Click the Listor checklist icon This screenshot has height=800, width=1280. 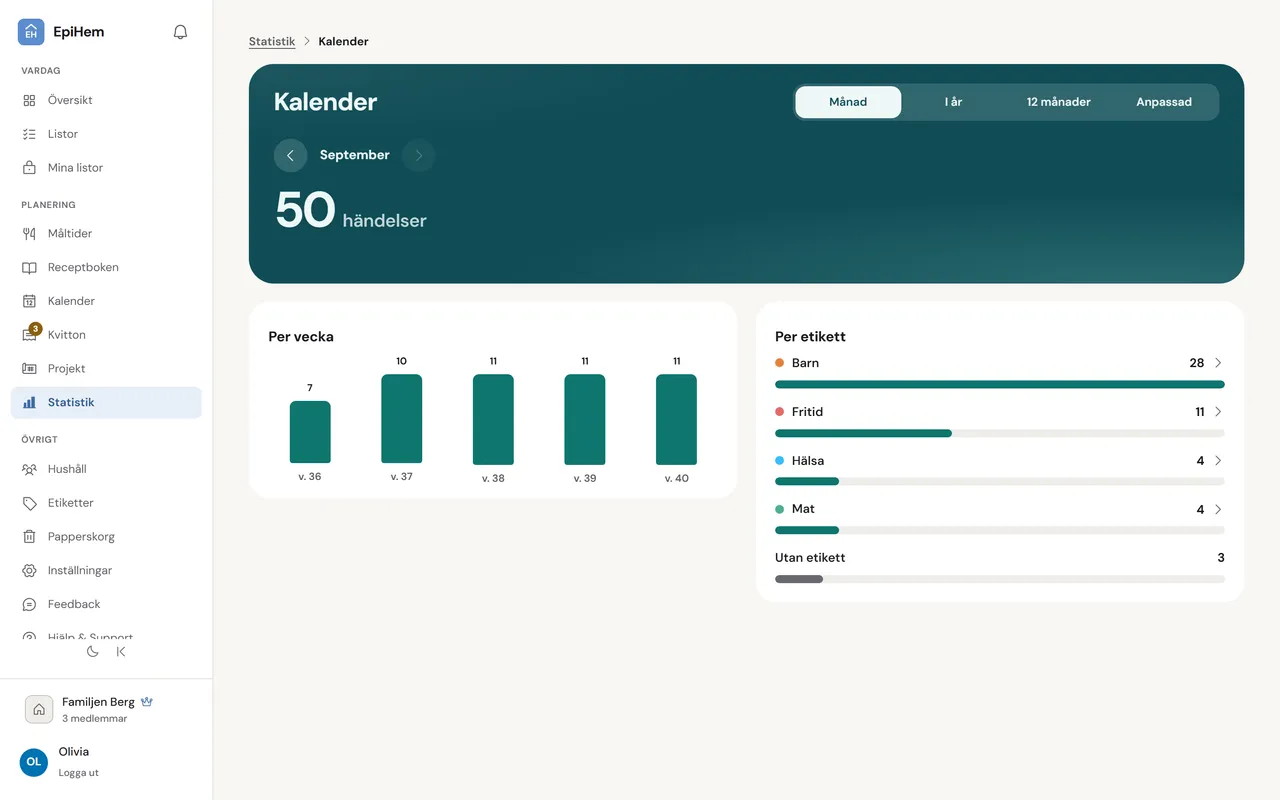coord(30,134)
